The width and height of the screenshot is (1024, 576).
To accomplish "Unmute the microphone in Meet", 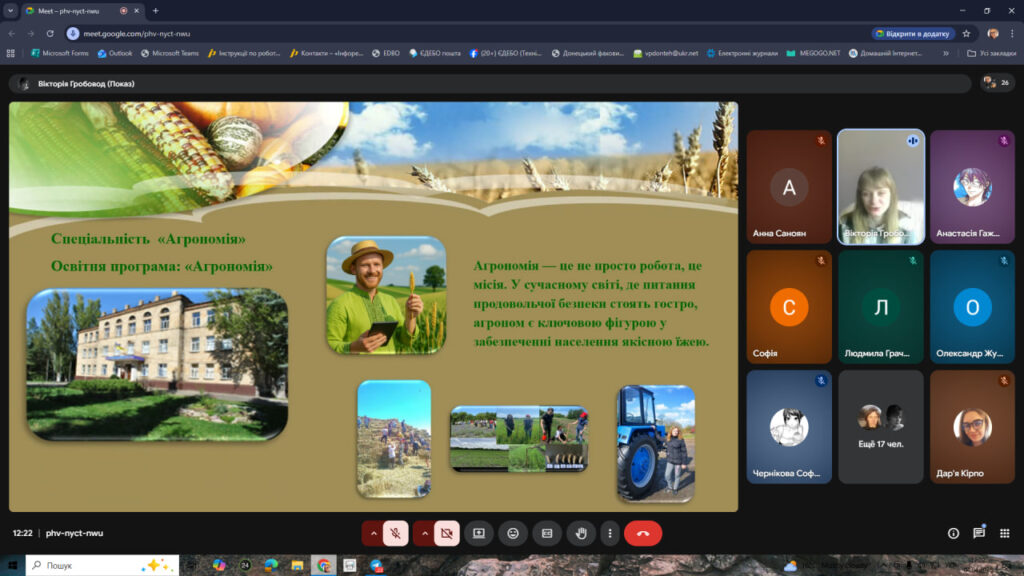I will 396,533.
